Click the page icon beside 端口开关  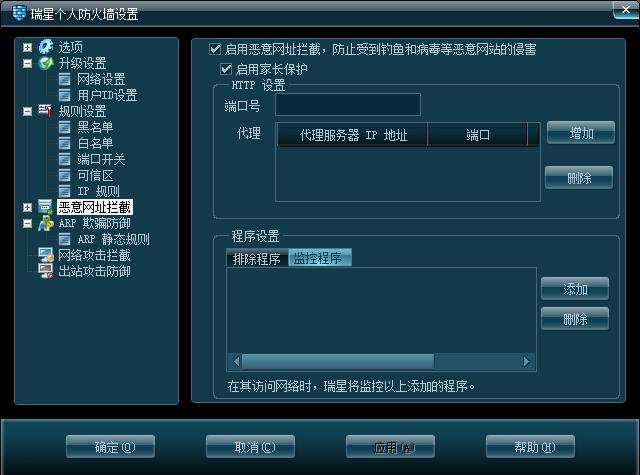64,159
